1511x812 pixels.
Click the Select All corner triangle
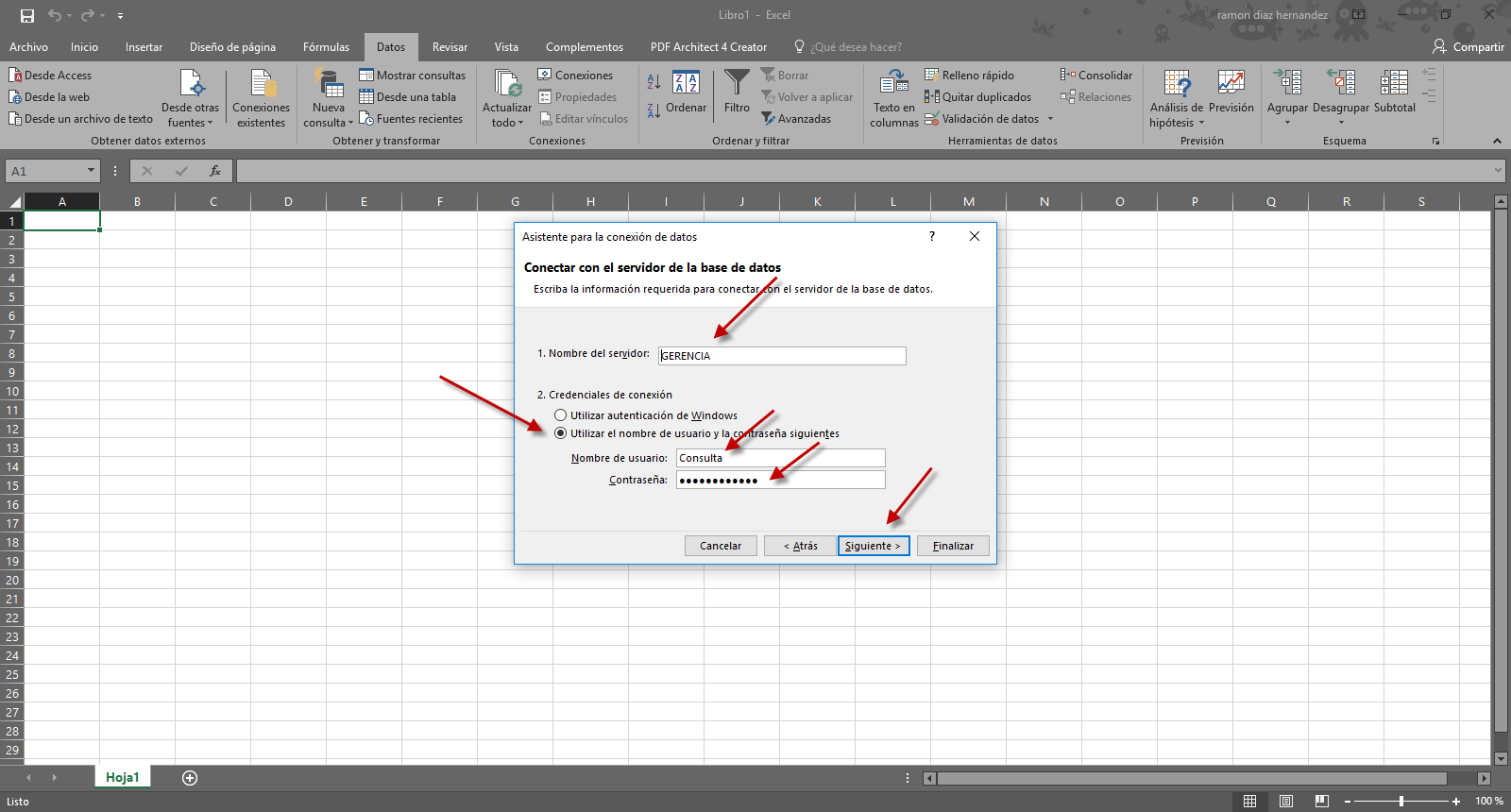click(x=13, y=201)
